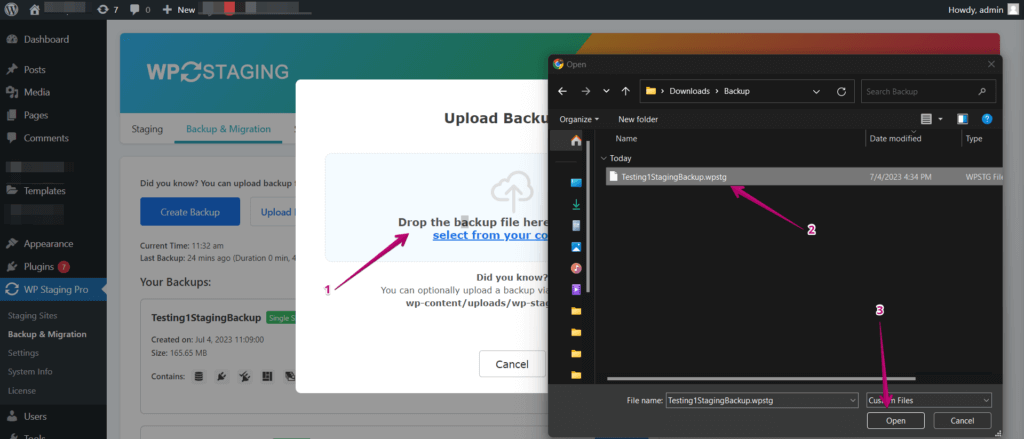Viewport: 1024px width, 439px height.
Task: Click the Open button in file dialog
Action: pyautogui.click(x=895, y=421)
